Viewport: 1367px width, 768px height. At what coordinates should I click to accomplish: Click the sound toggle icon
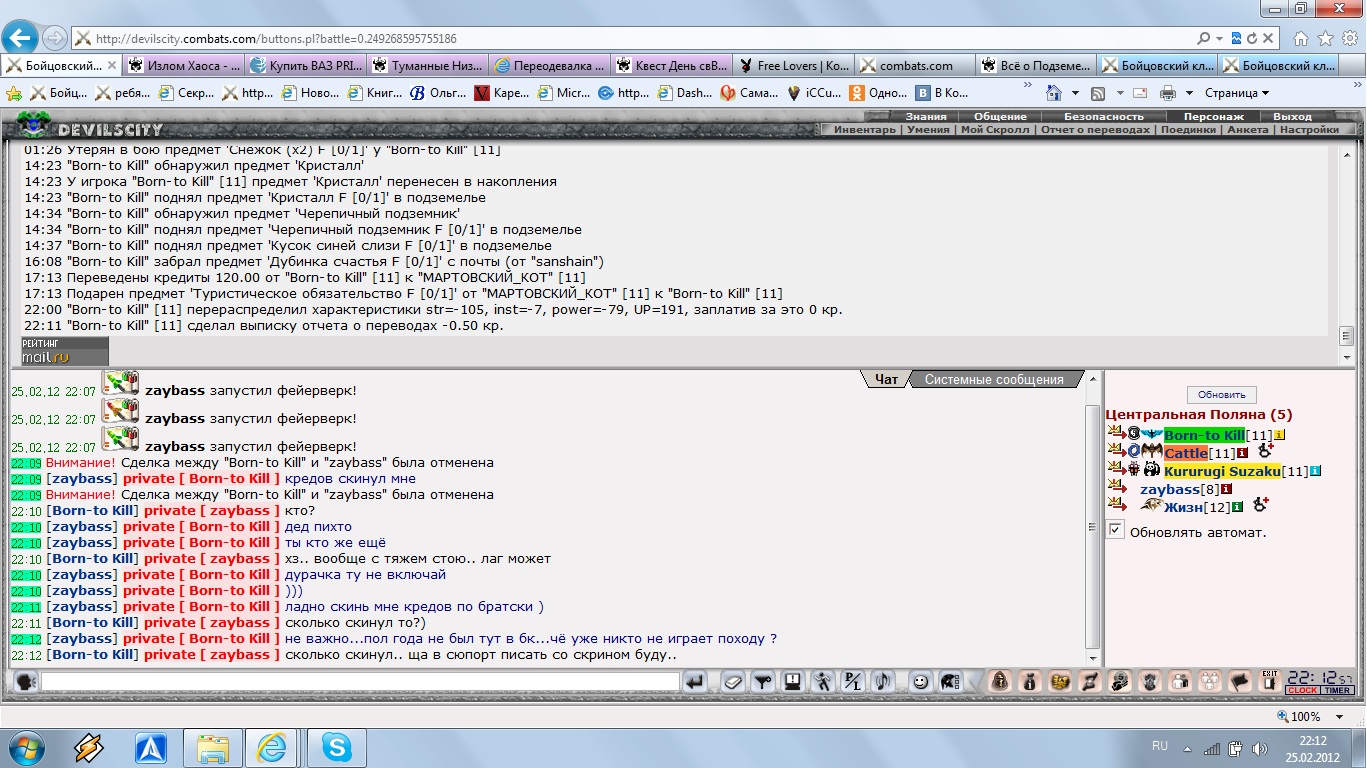(883, 682)
